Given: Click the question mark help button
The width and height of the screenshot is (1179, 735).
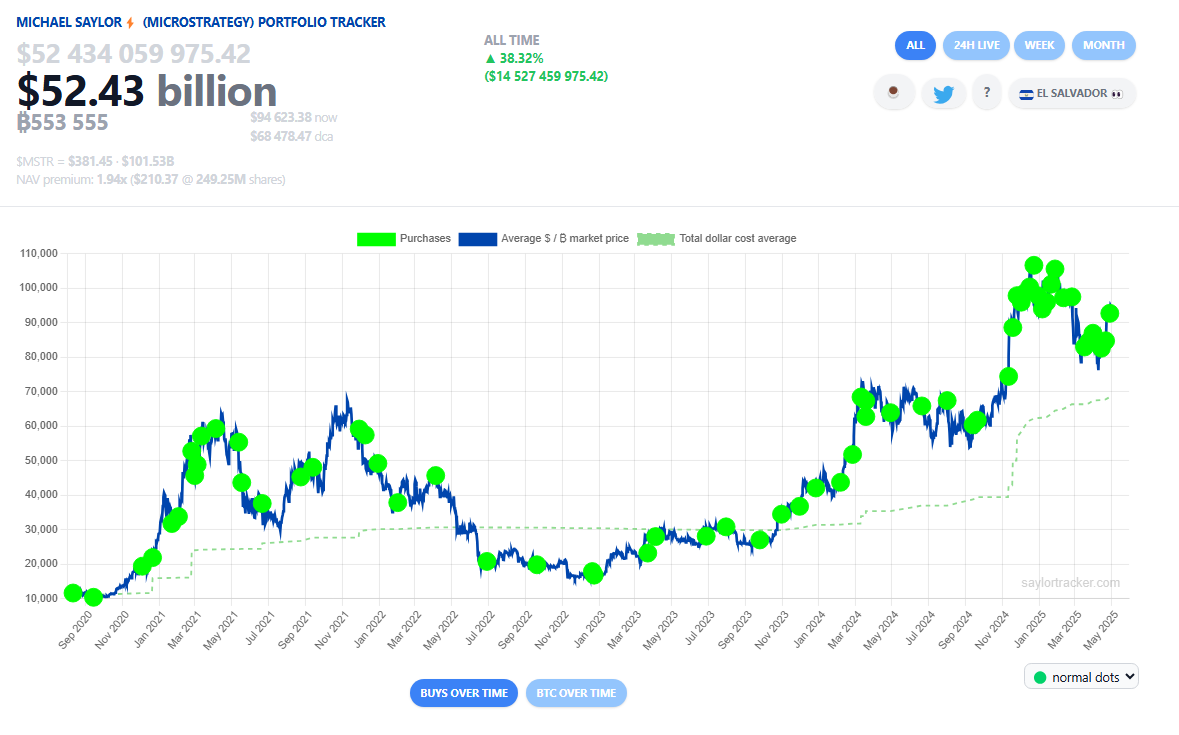Looking at the screenshot, I should pyautogui.click(x=987, y=93).
